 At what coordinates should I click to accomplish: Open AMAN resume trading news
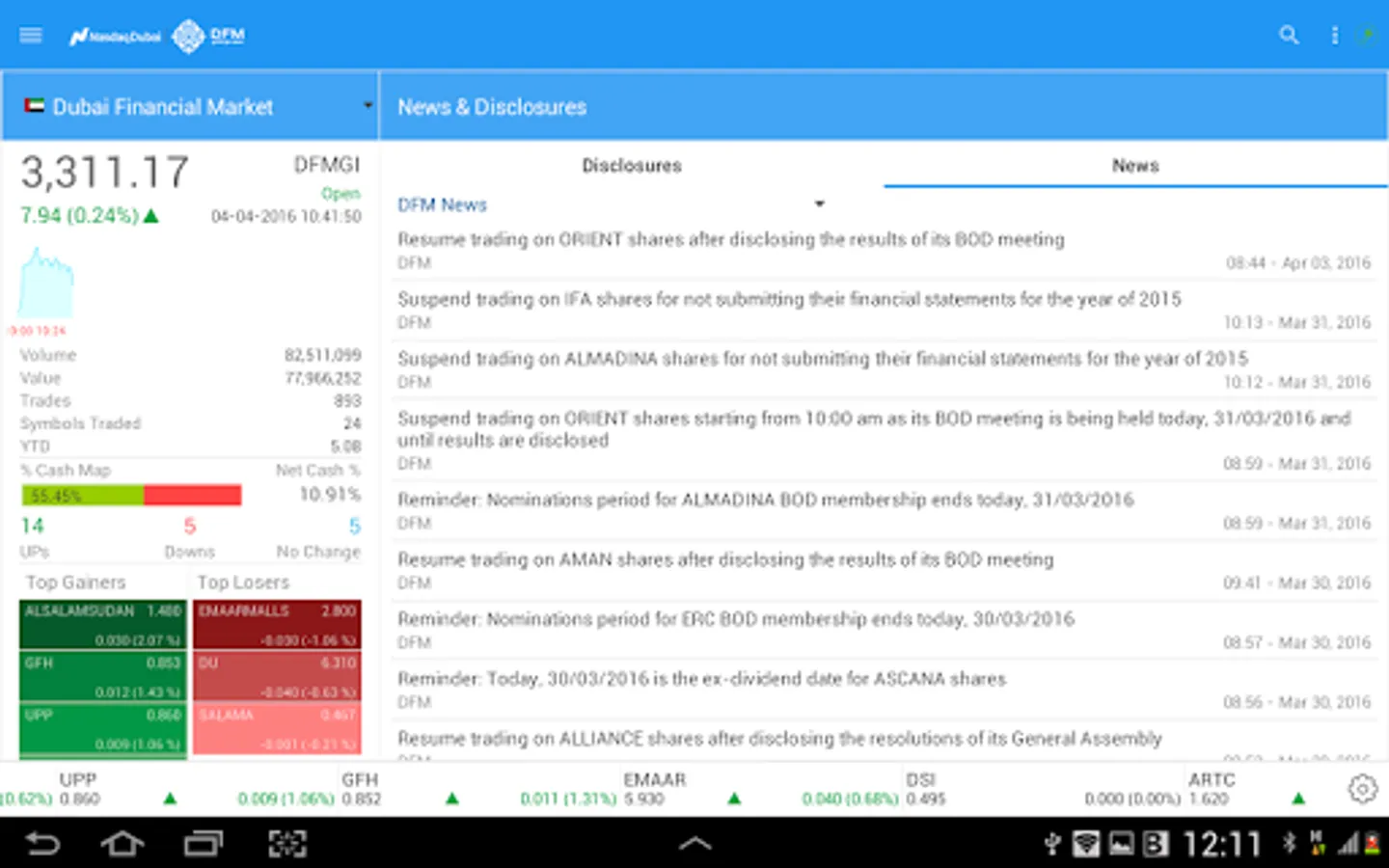pyautogui.click(x=885, y=570)
